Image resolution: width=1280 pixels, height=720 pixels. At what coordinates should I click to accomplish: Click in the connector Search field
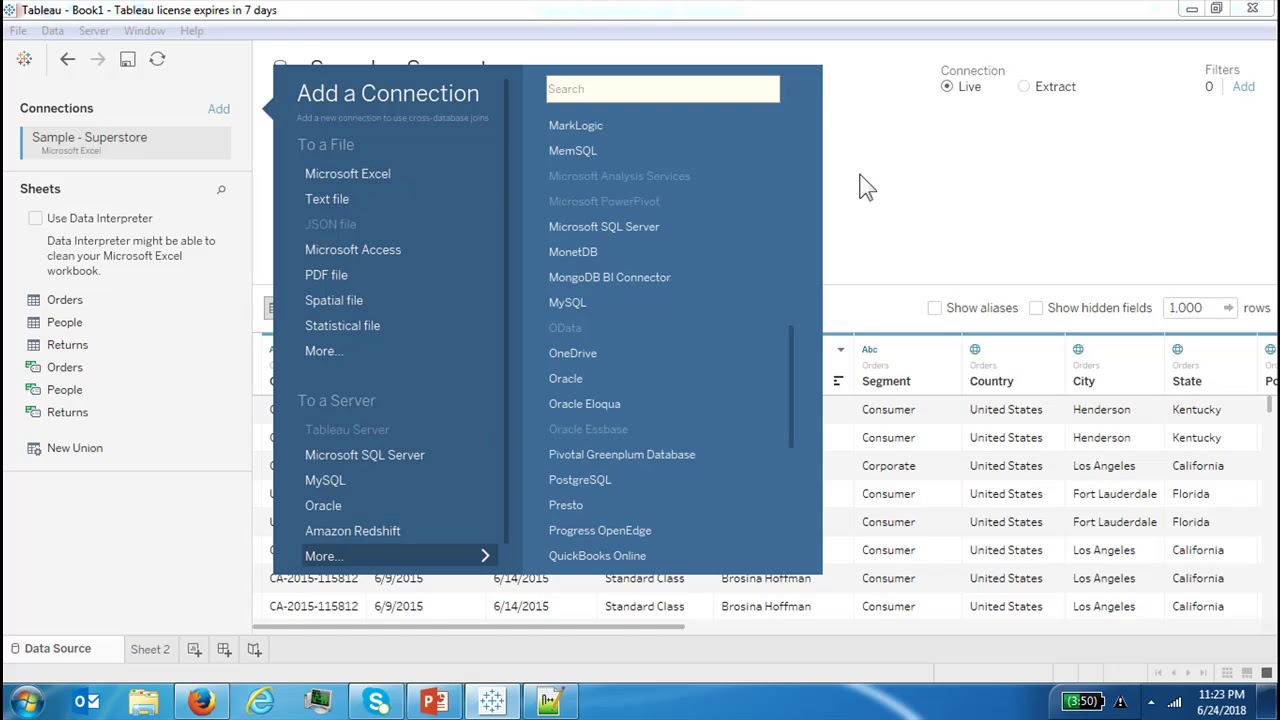(x=663, y=89)
